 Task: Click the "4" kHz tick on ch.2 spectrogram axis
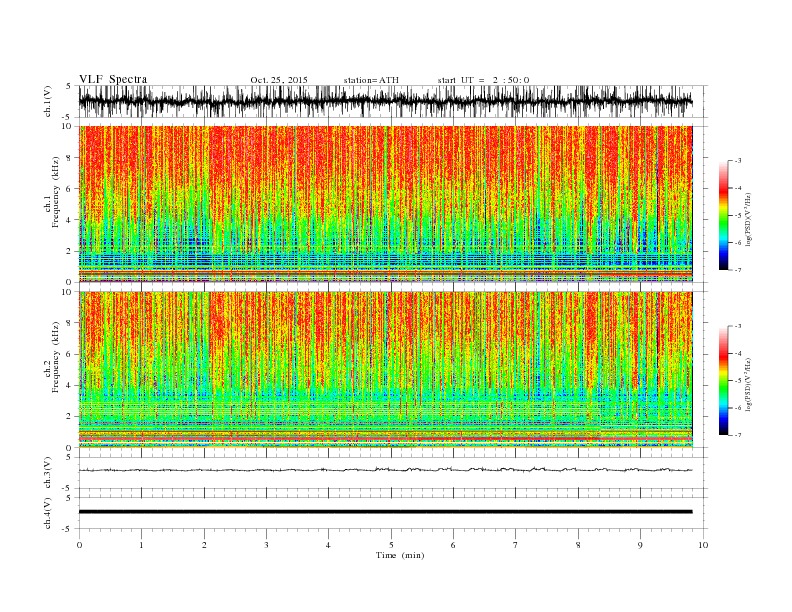70,386
